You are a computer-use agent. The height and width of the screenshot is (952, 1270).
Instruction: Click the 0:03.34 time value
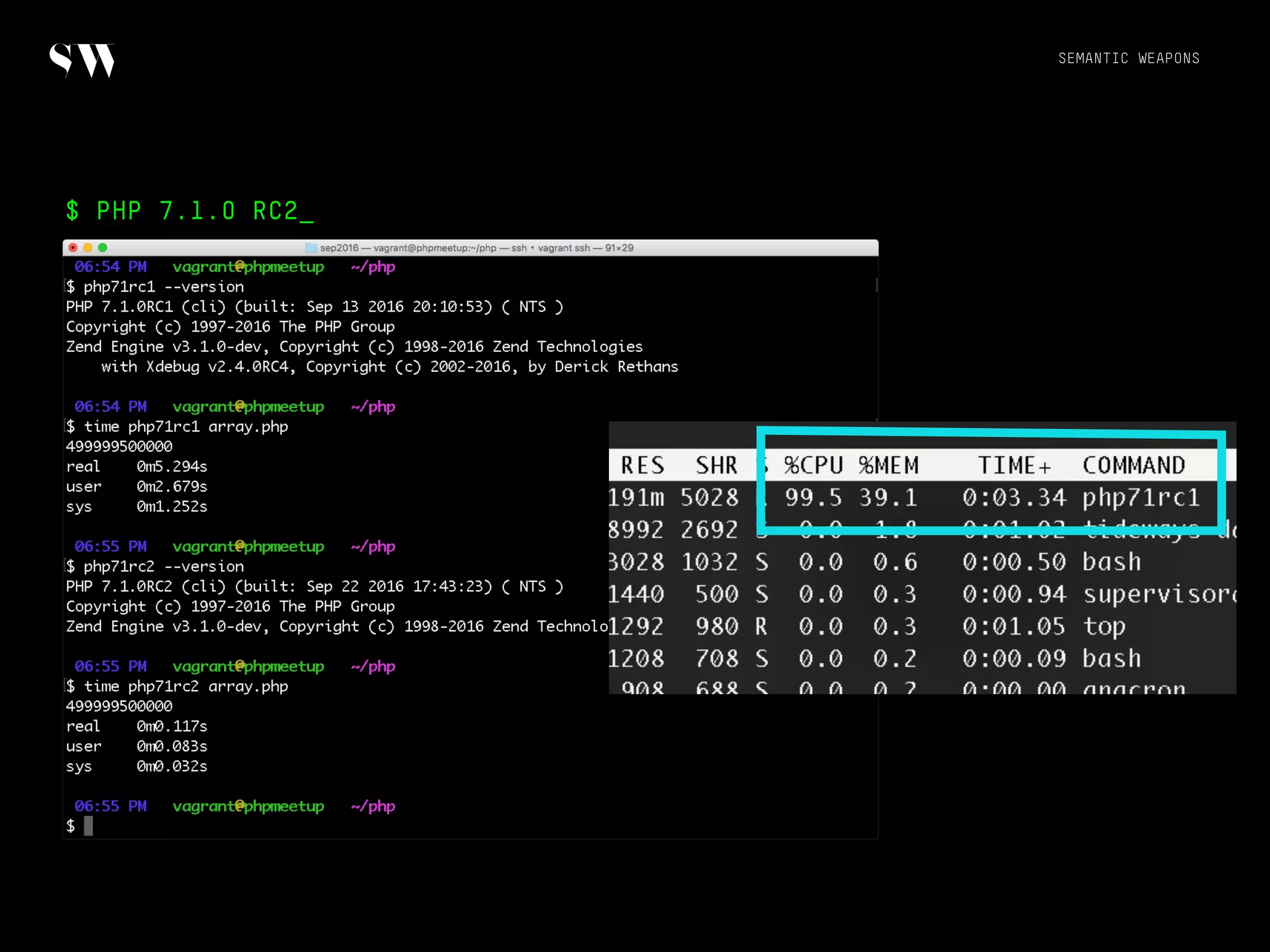(x=1014, y=497)
